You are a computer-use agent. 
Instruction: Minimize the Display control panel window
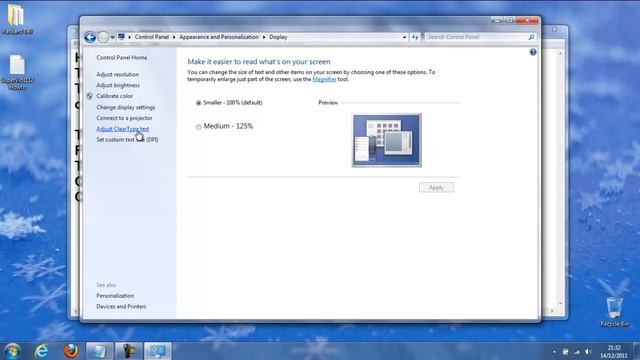[x=497, y=20]
